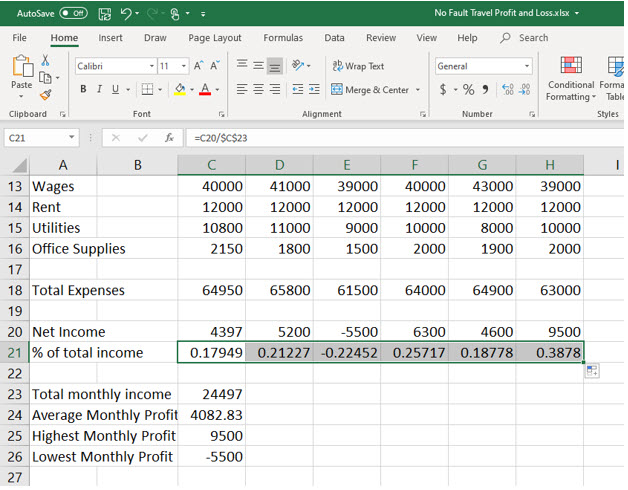Select row 18 header
628x490 pixels.
[15, 290]
